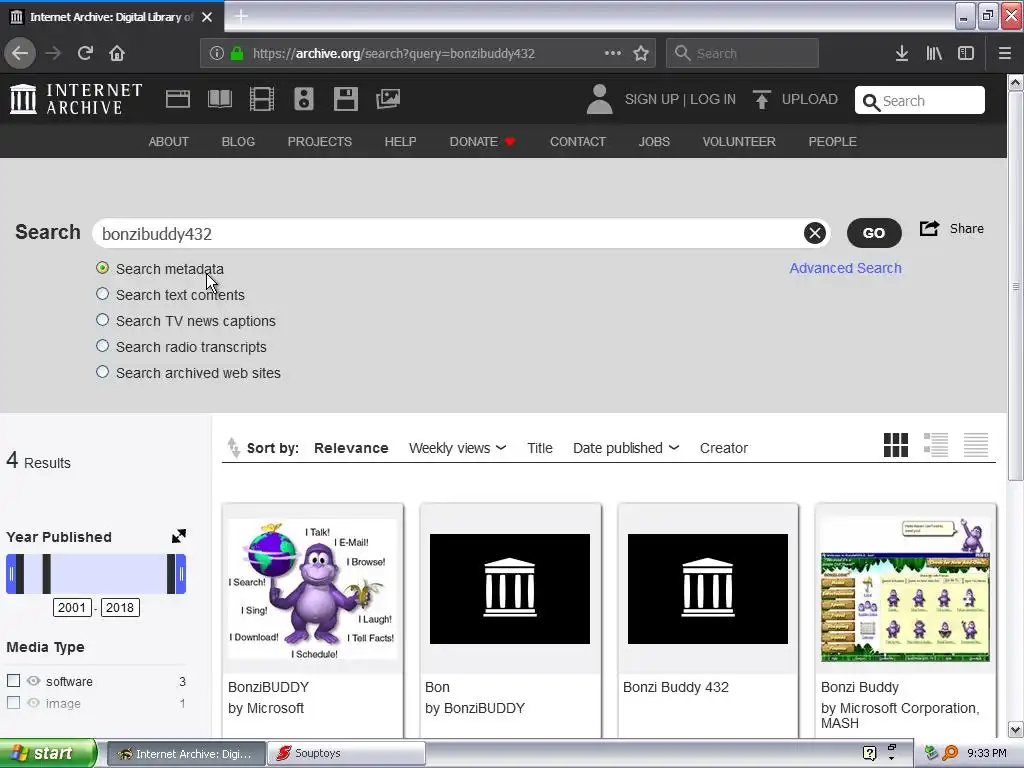1024x768 pixels.
Task: Check the software media type checkbox
Action: tap(13, 680)
